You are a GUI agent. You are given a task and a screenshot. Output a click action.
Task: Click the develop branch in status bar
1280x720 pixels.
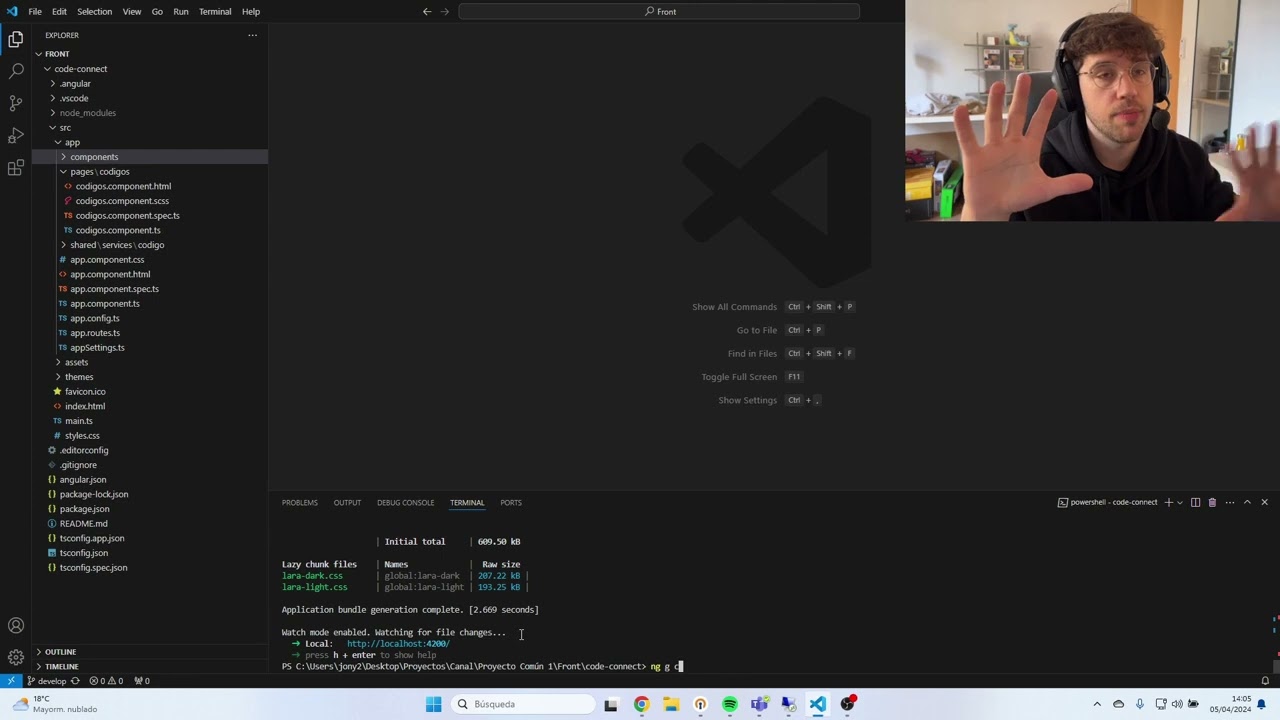(x=46, y=681)
